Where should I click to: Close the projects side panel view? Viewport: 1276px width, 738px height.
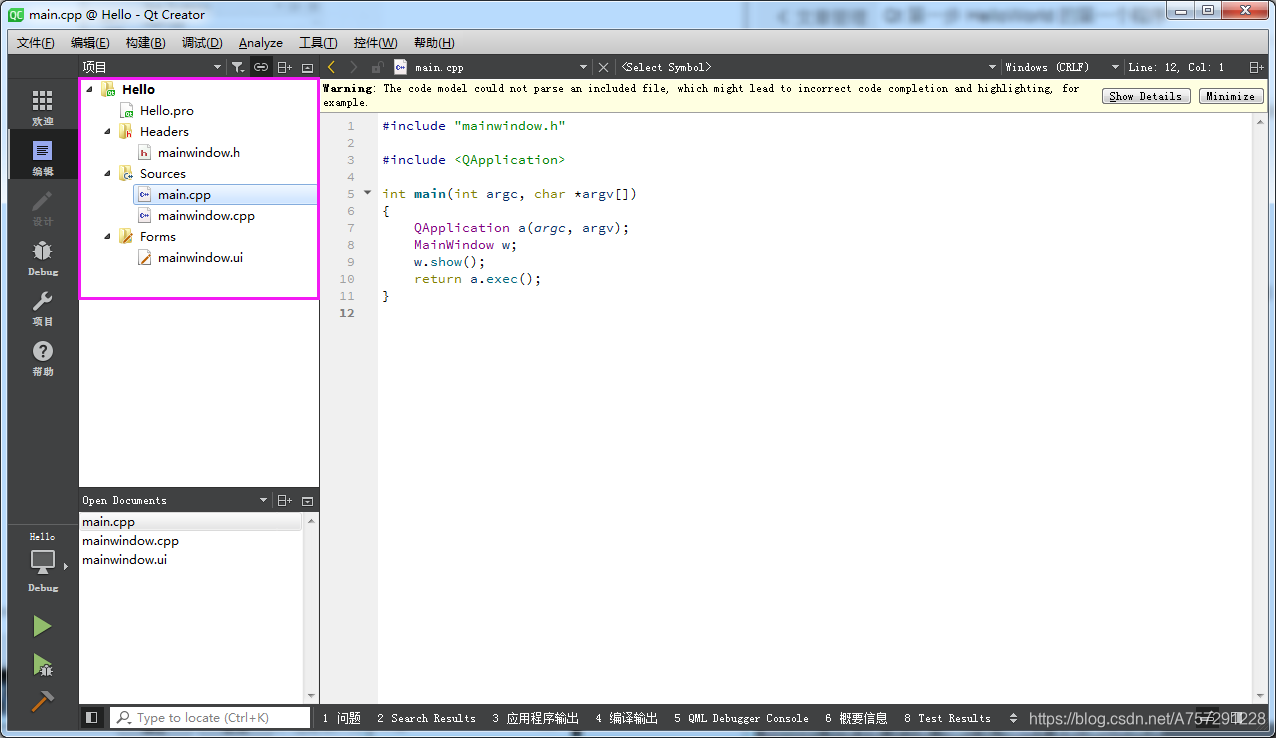pyautogui.click(x=307, y=67)
